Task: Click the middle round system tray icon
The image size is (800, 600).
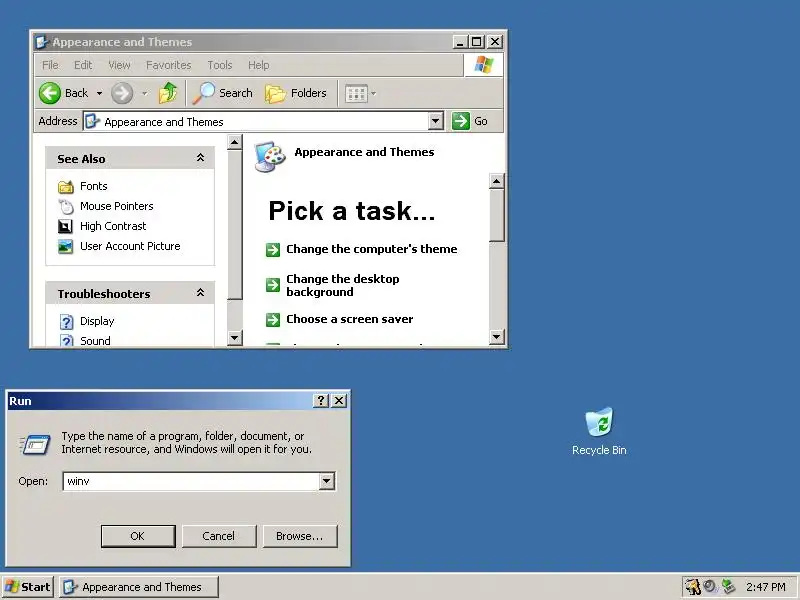Action: tap(710, 586)
